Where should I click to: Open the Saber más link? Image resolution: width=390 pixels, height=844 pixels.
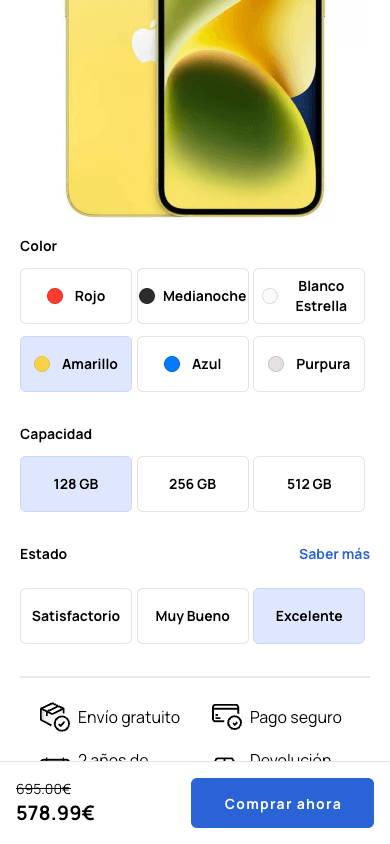tap(334, 554)
